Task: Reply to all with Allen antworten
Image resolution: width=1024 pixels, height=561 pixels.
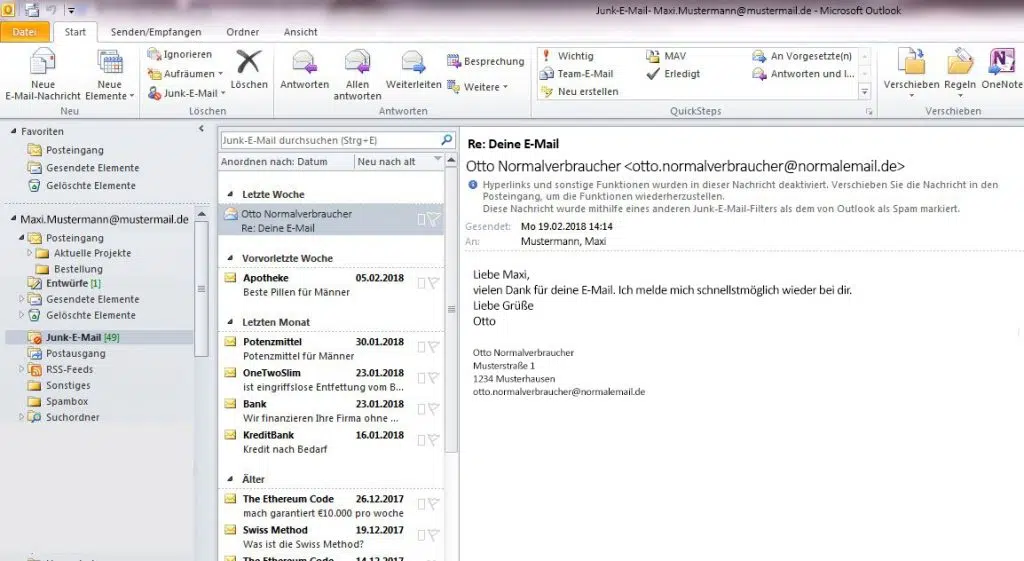Action: (357, 74)
